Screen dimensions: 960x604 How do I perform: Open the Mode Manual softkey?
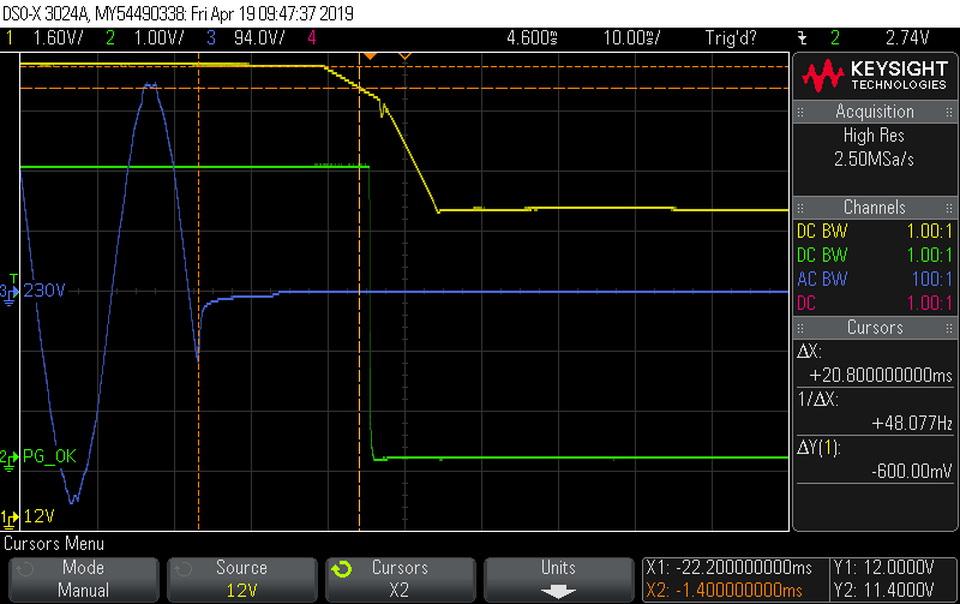[x=83, y=579]
